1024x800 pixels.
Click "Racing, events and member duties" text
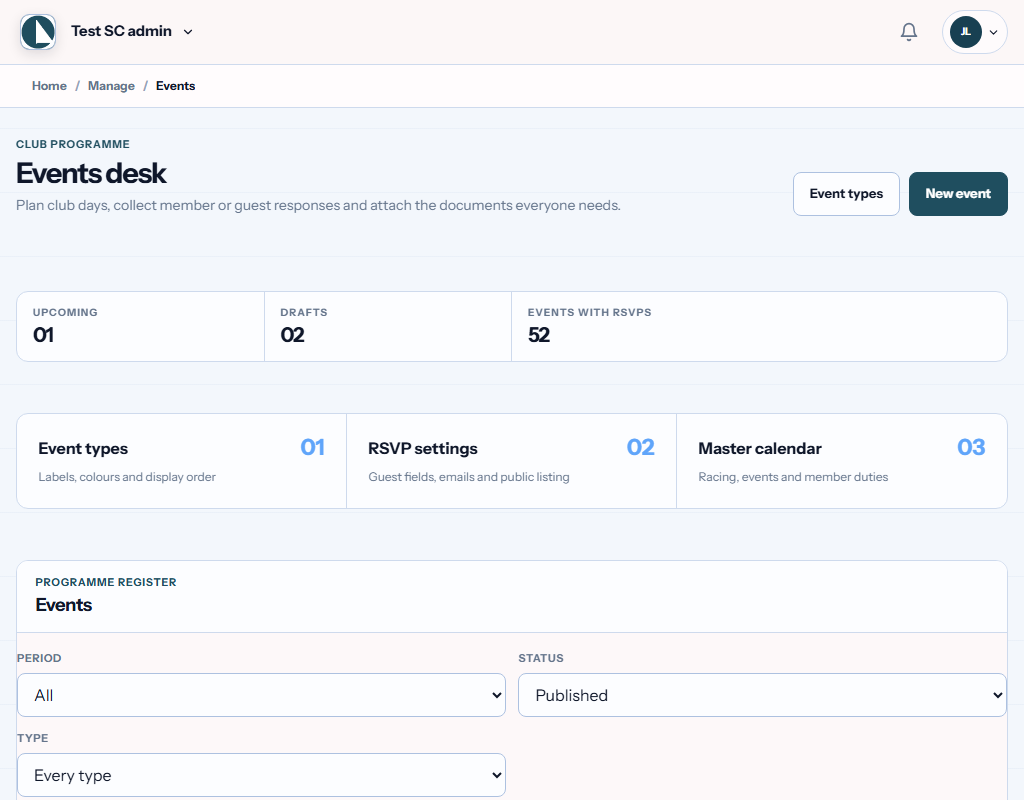pyautogui.click(x=793, y=477)
